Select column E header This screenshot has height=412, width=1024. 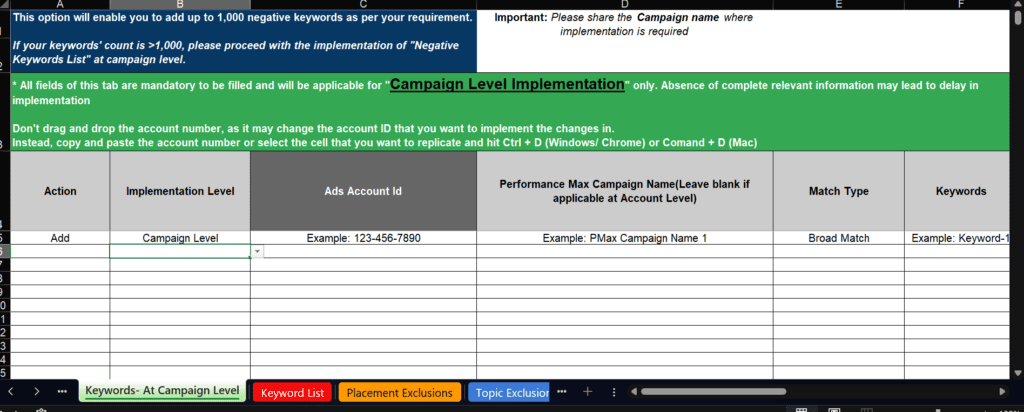[839, 5]
